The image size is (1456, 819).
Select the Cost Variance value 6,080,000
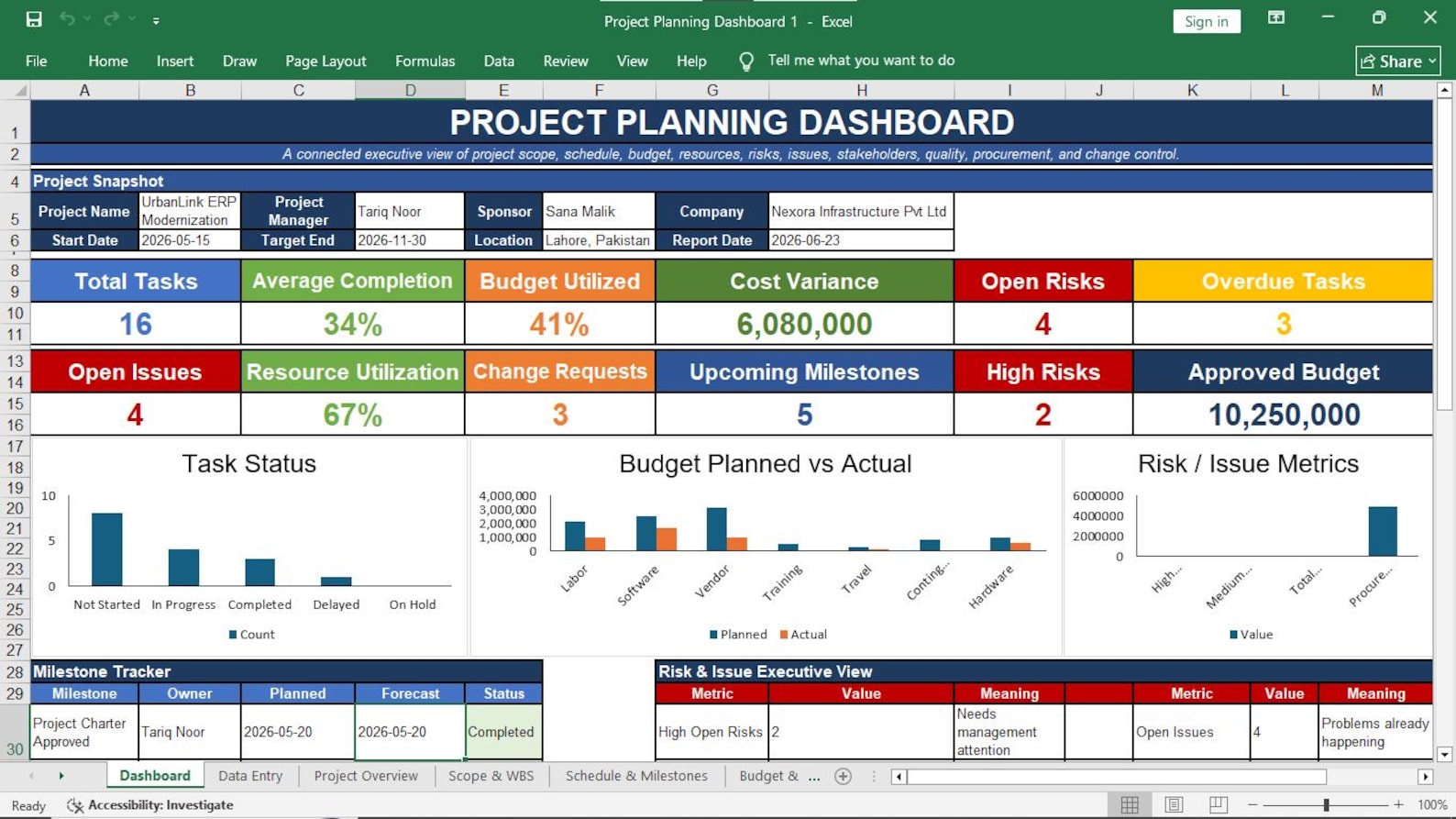(804, 324)
